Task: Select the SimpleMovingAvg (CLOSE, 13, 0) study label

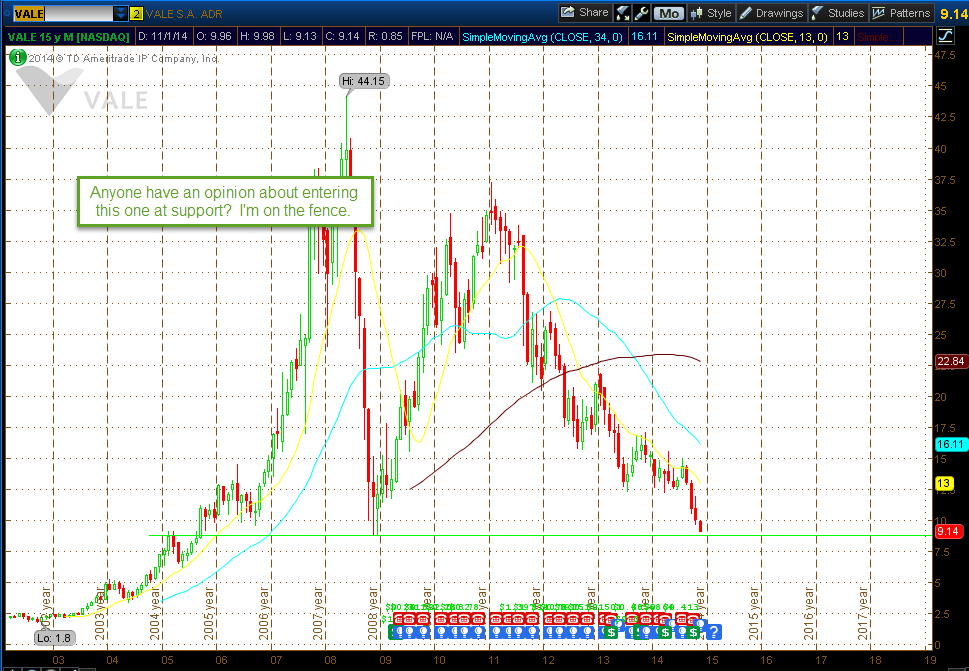Action: 747,36
